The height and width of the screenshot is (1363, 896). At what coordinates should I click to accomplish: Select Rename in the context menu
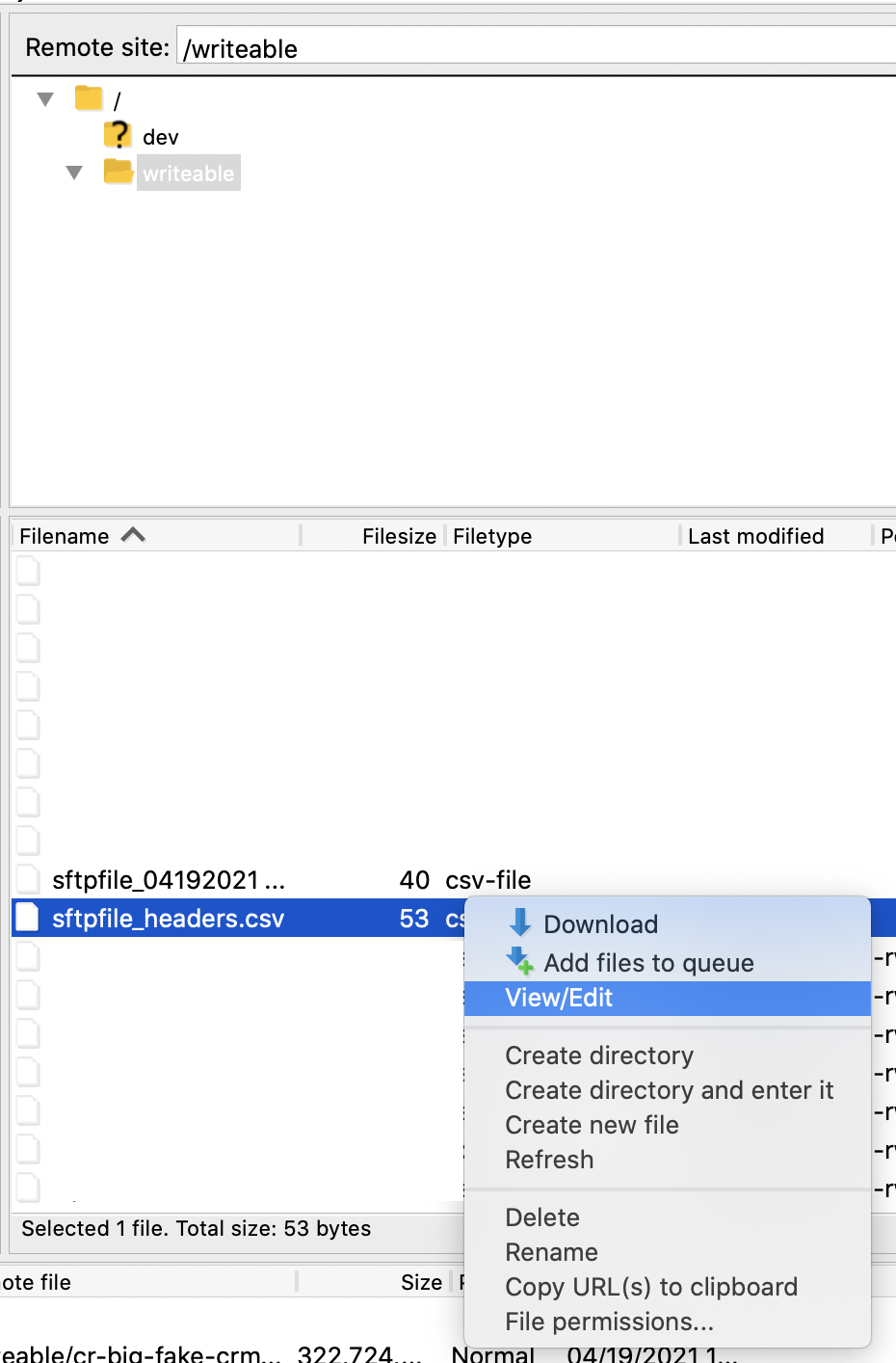(551, 1252)
